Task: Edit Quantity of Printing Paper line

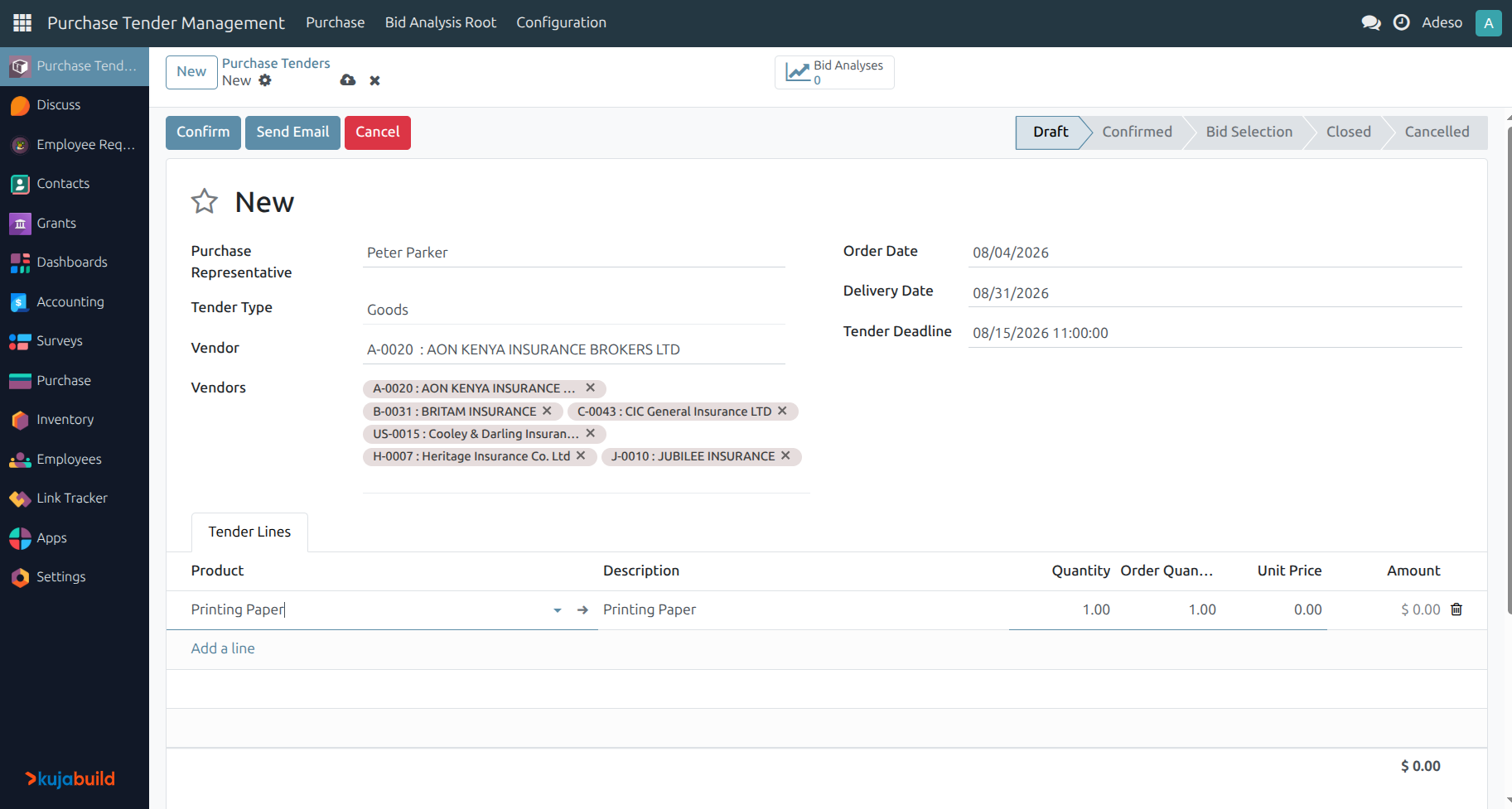Action: pos(1062,610)
